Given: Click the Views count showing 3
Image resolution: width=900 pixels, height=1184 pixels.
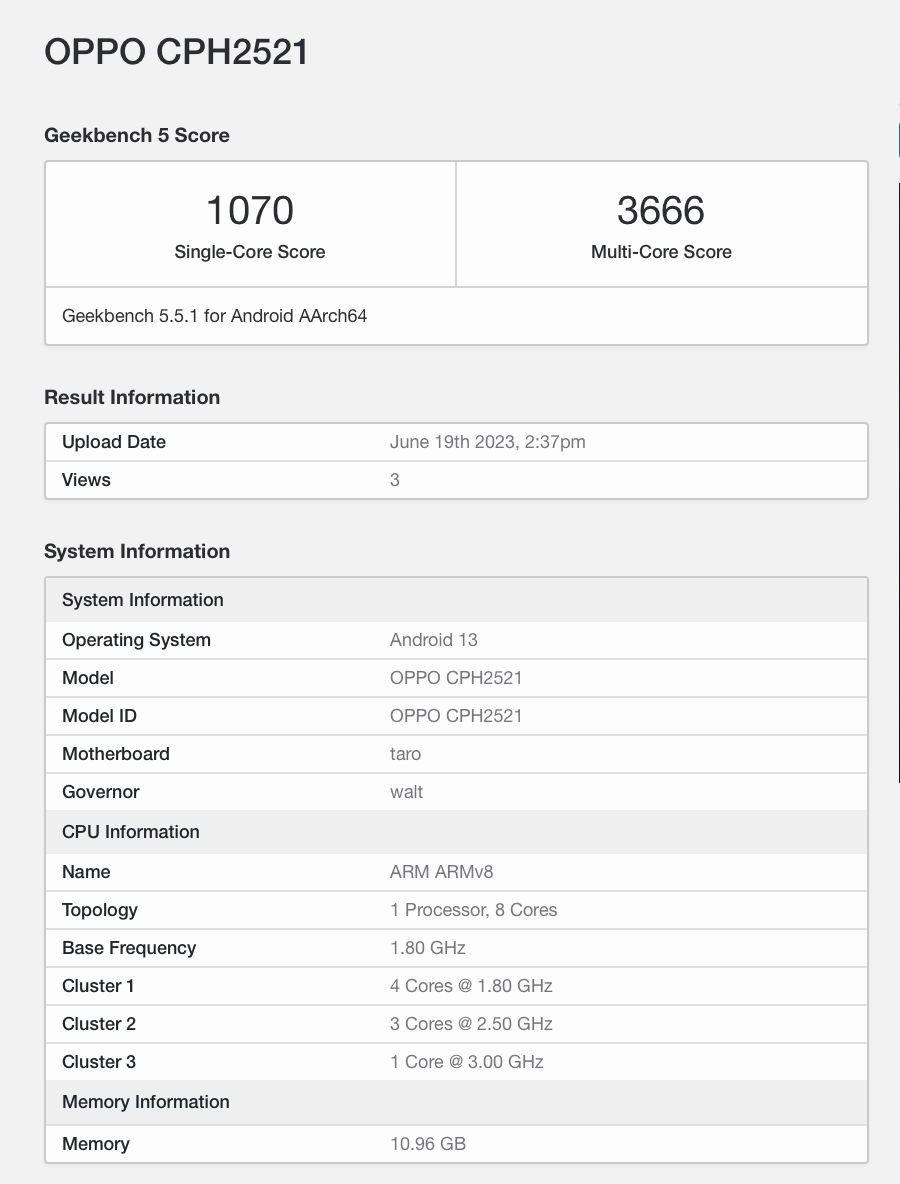Looking at the screenshot, I should [x=394, y=480].
